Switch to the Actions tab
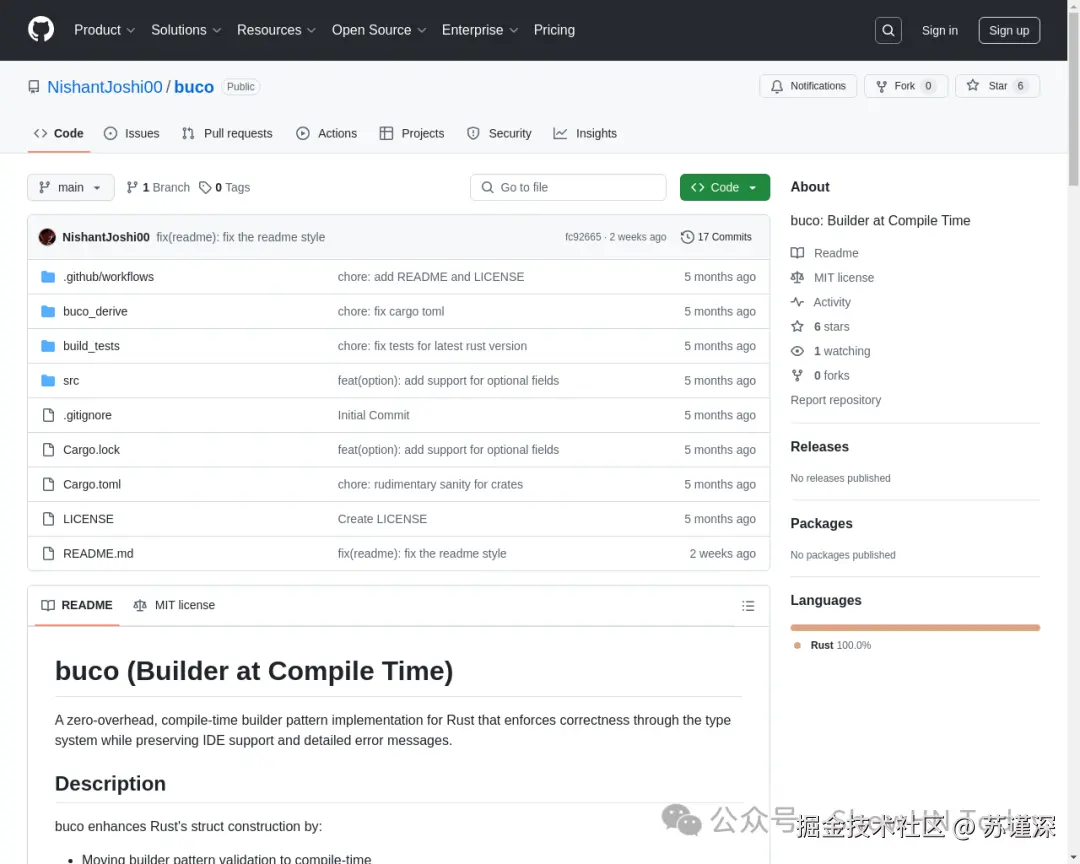This screenshot has width=1080, height=864. pyautogui.click(x=326, y=133)
